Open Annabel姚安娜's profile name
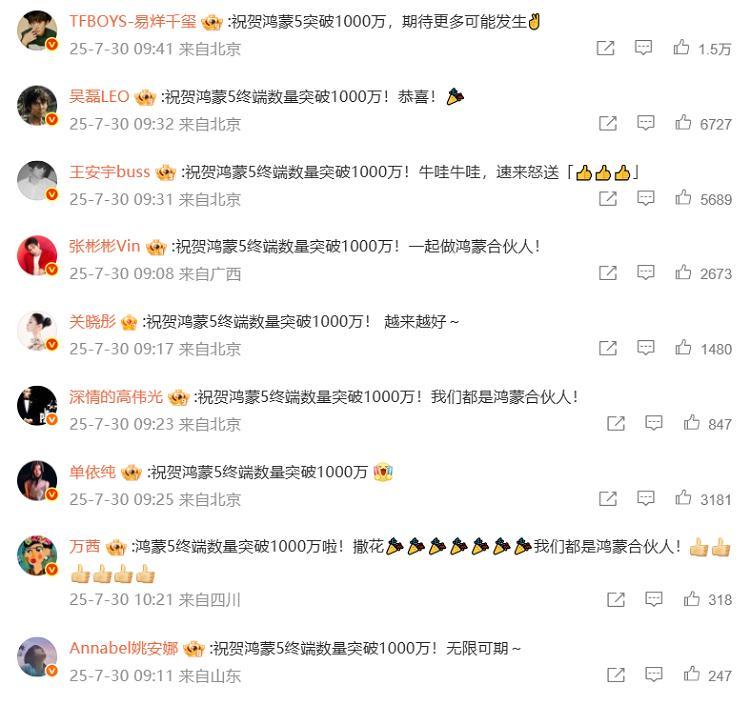 click(123, 649)
